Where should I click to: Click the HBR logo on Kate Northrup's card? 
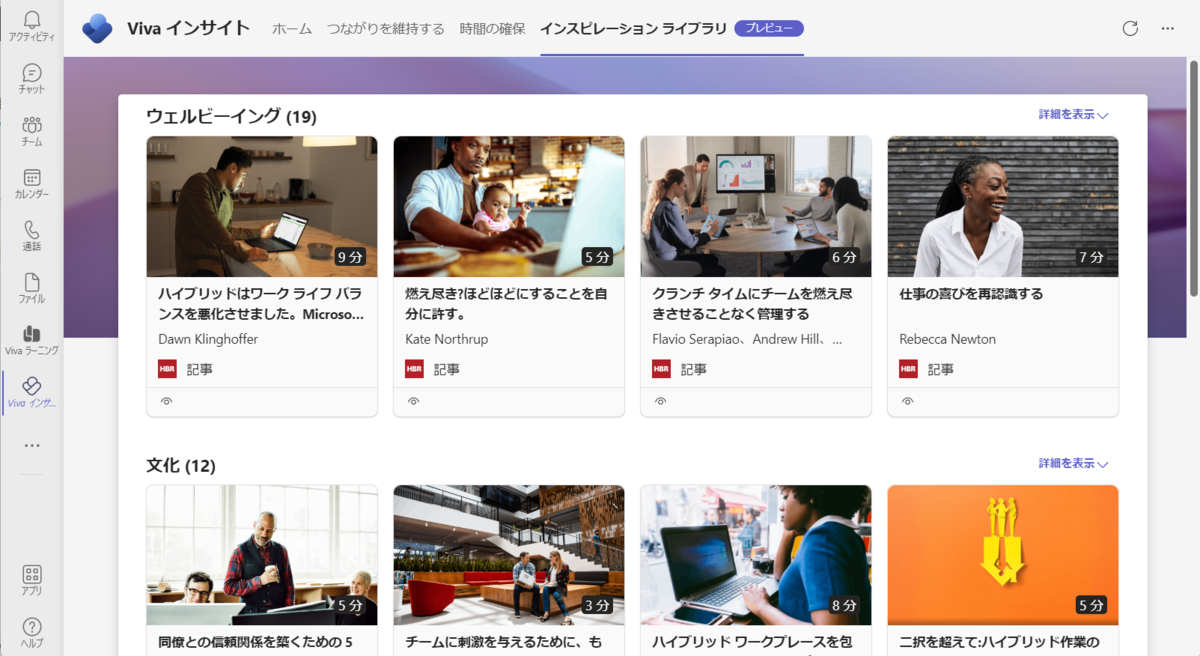click(x=414, y=369)
